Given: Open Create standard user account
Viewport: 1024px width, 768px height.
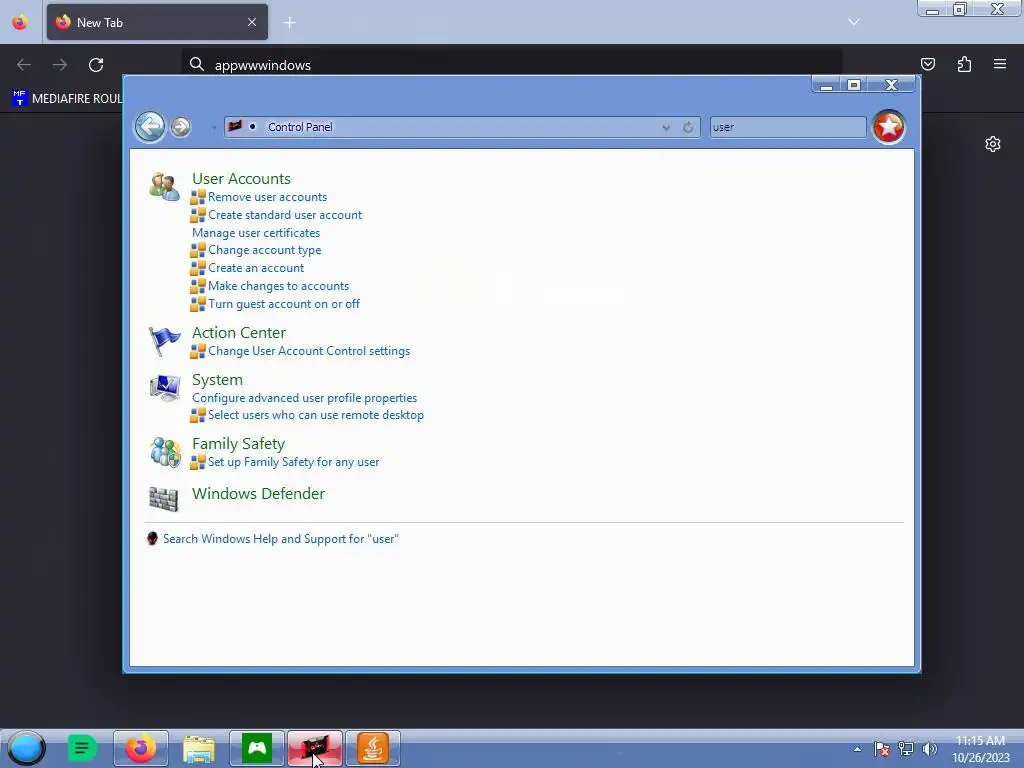Looking at the screenshot, I should (285, 215).
